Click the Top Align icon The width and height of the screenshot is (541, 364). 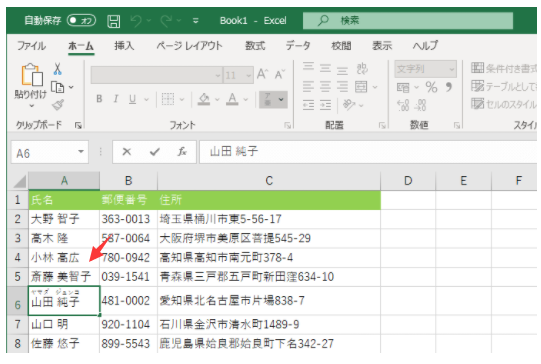(x=308, y=66)
